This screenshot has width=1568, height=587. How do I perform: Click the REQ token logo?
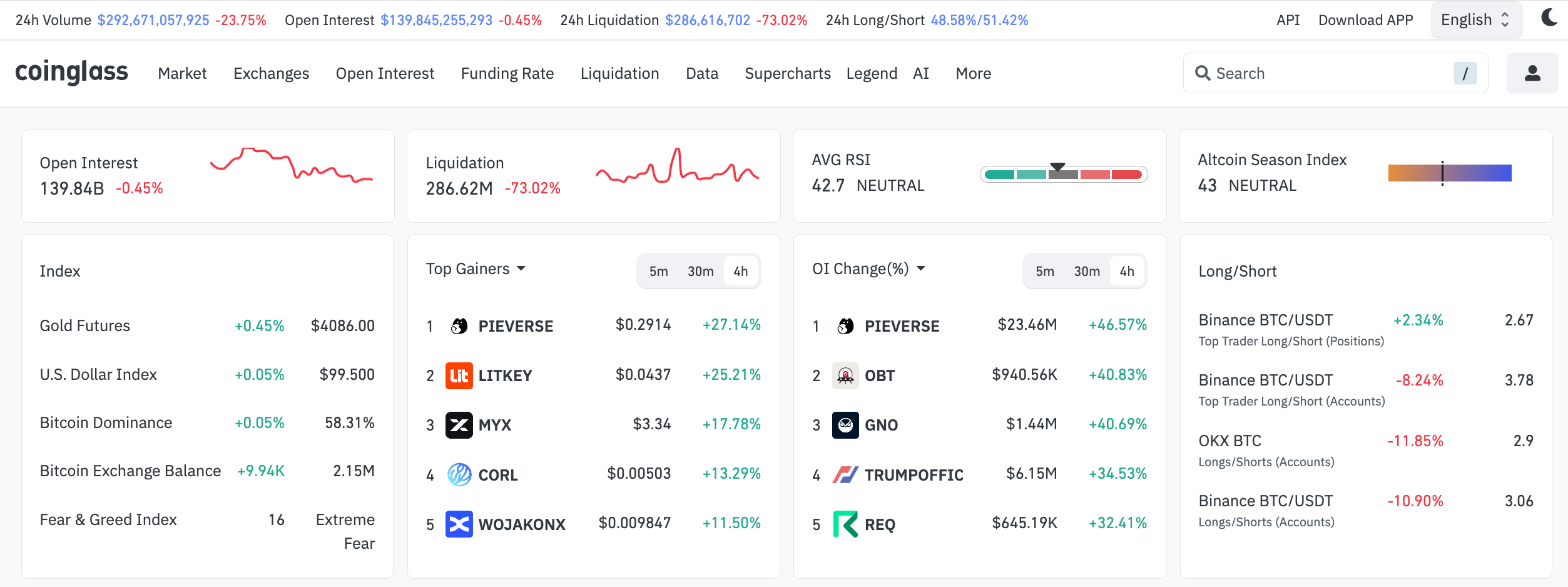coord(846,524)
